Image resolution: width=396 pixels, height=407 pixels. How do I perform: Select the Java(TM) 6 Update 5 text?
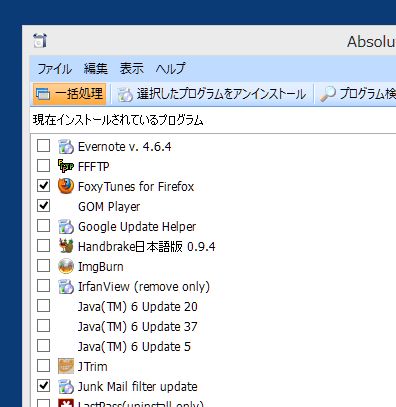coord(134,347)
